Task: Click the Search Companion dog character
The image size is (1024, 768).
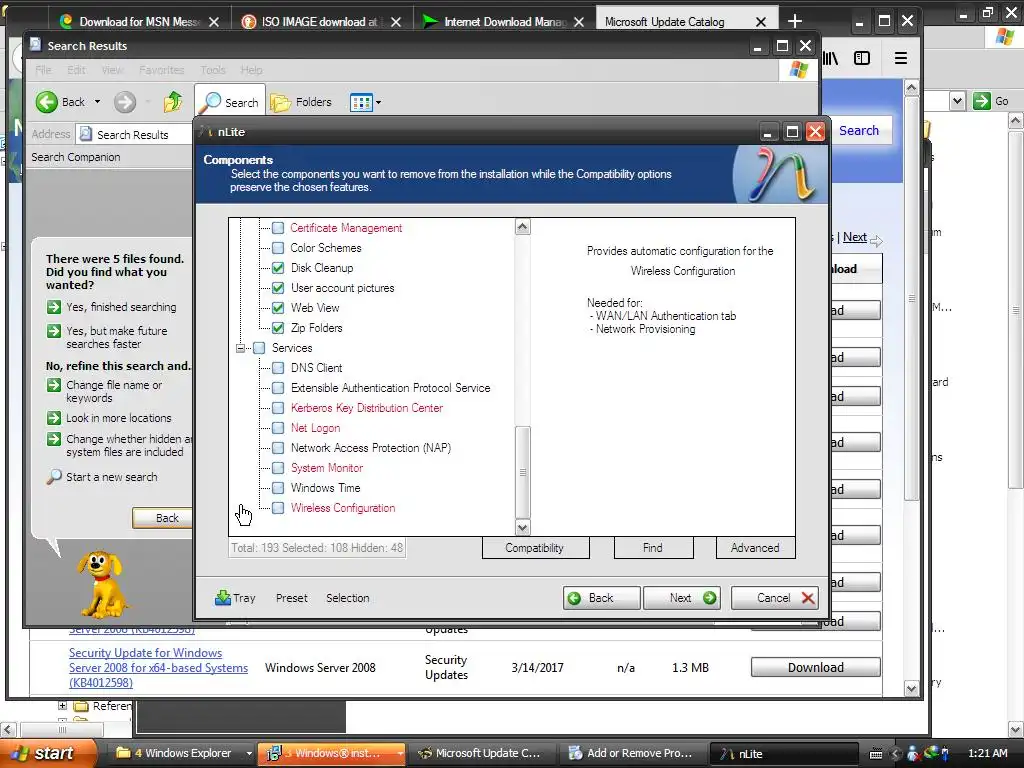Action: 101,583
